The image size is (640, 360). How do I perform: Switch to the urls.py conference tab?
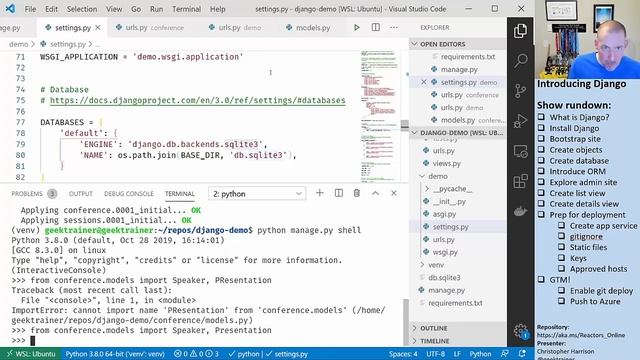point(149,28)
